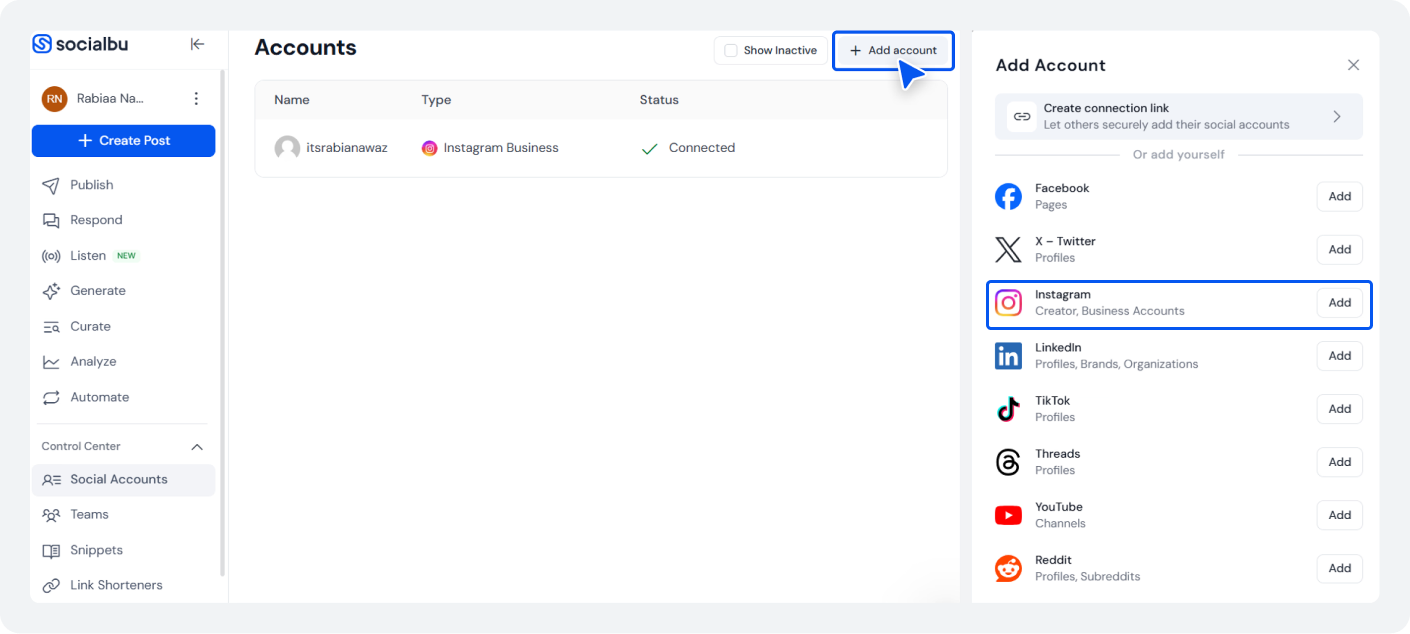Open Create connection link arrow

click(1337, 116)
